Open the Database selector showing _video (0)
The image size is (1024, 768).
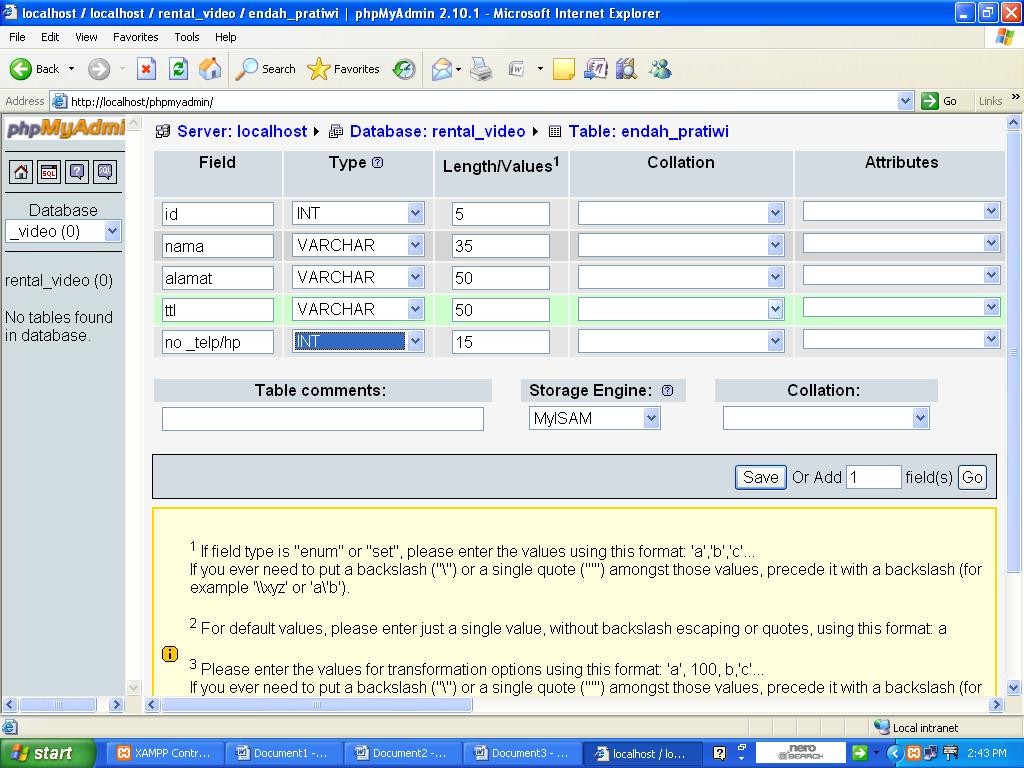(63, 231)
